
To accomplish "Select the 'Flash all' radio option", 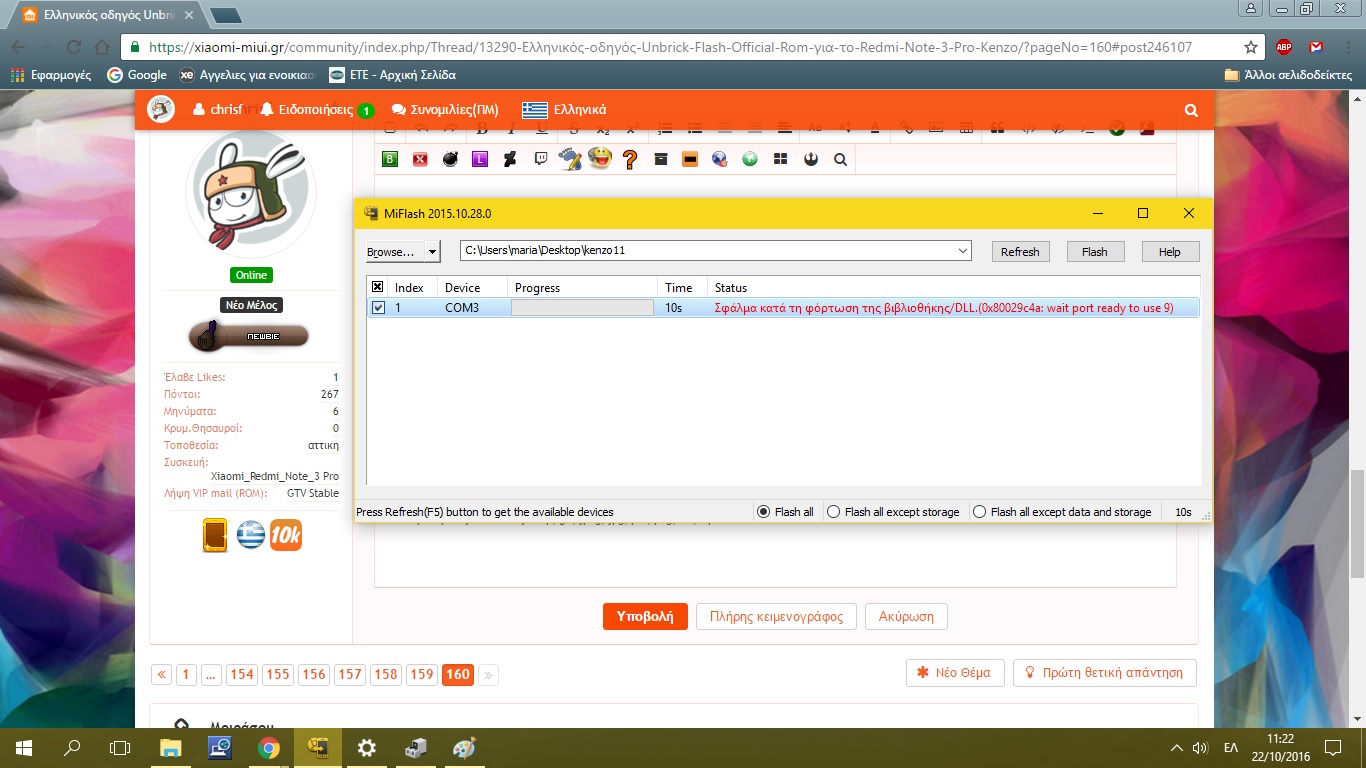I will [764, 512].
